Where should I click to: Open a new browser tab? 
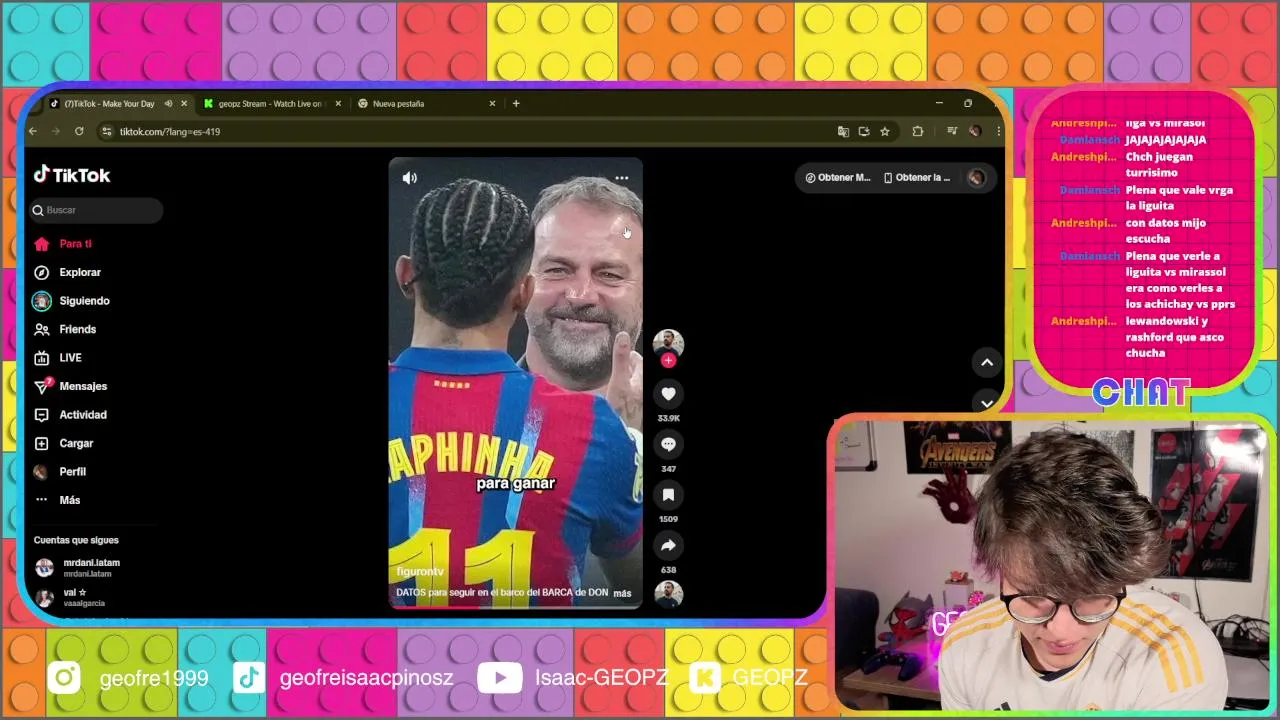[x=516, y=104]
